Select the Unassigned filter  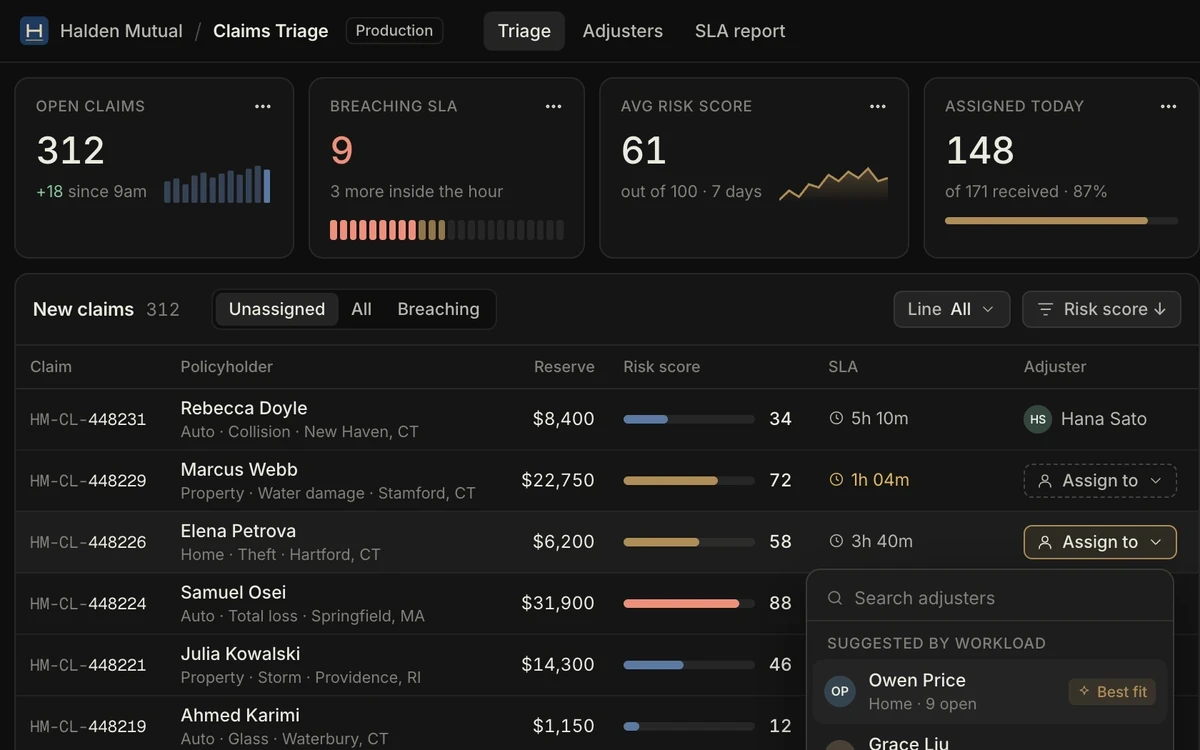tap(277, 309)
